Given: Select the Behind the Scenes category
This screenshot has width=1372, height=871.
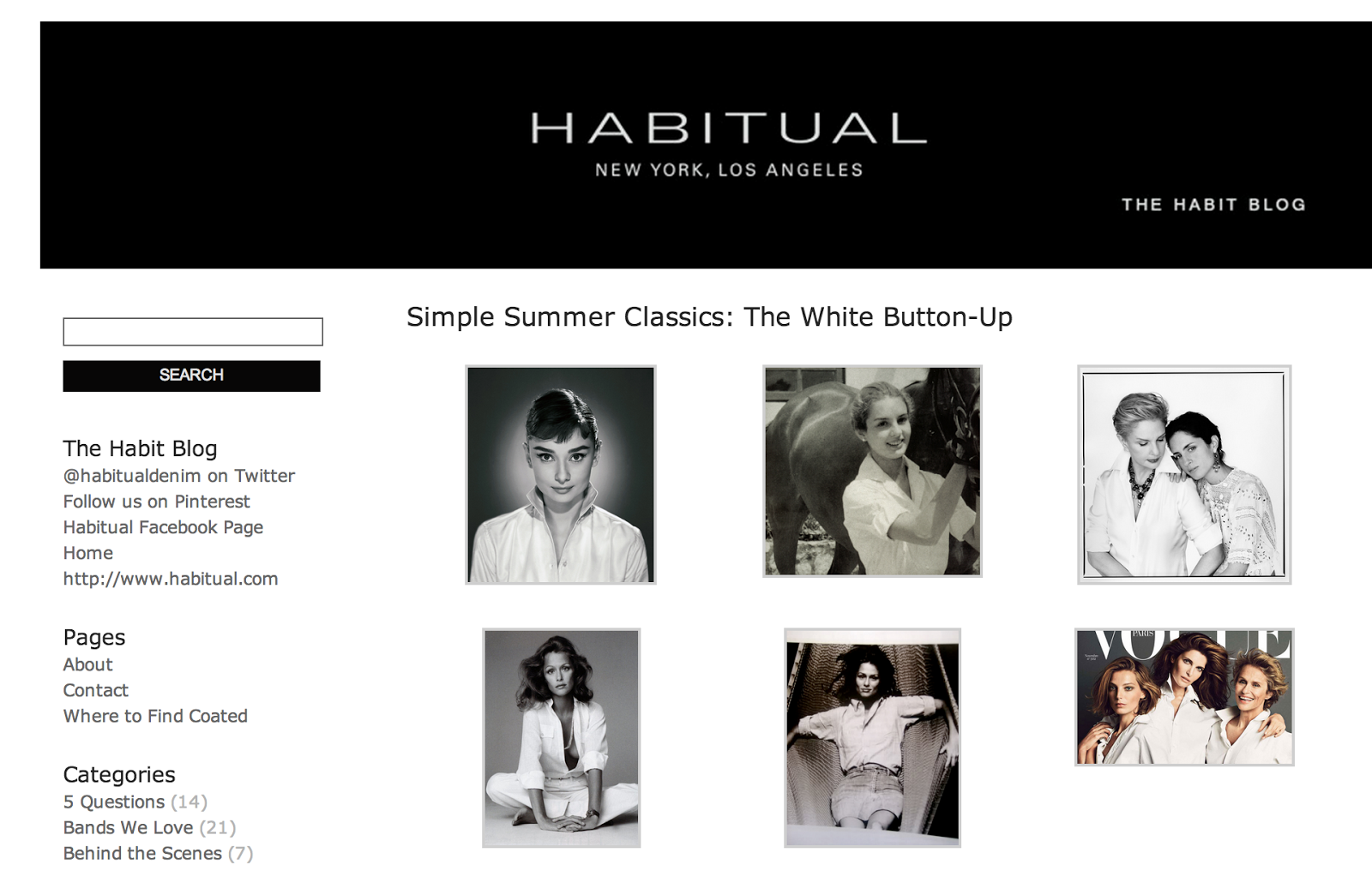Looking at the screenshot, I should 142,853.
